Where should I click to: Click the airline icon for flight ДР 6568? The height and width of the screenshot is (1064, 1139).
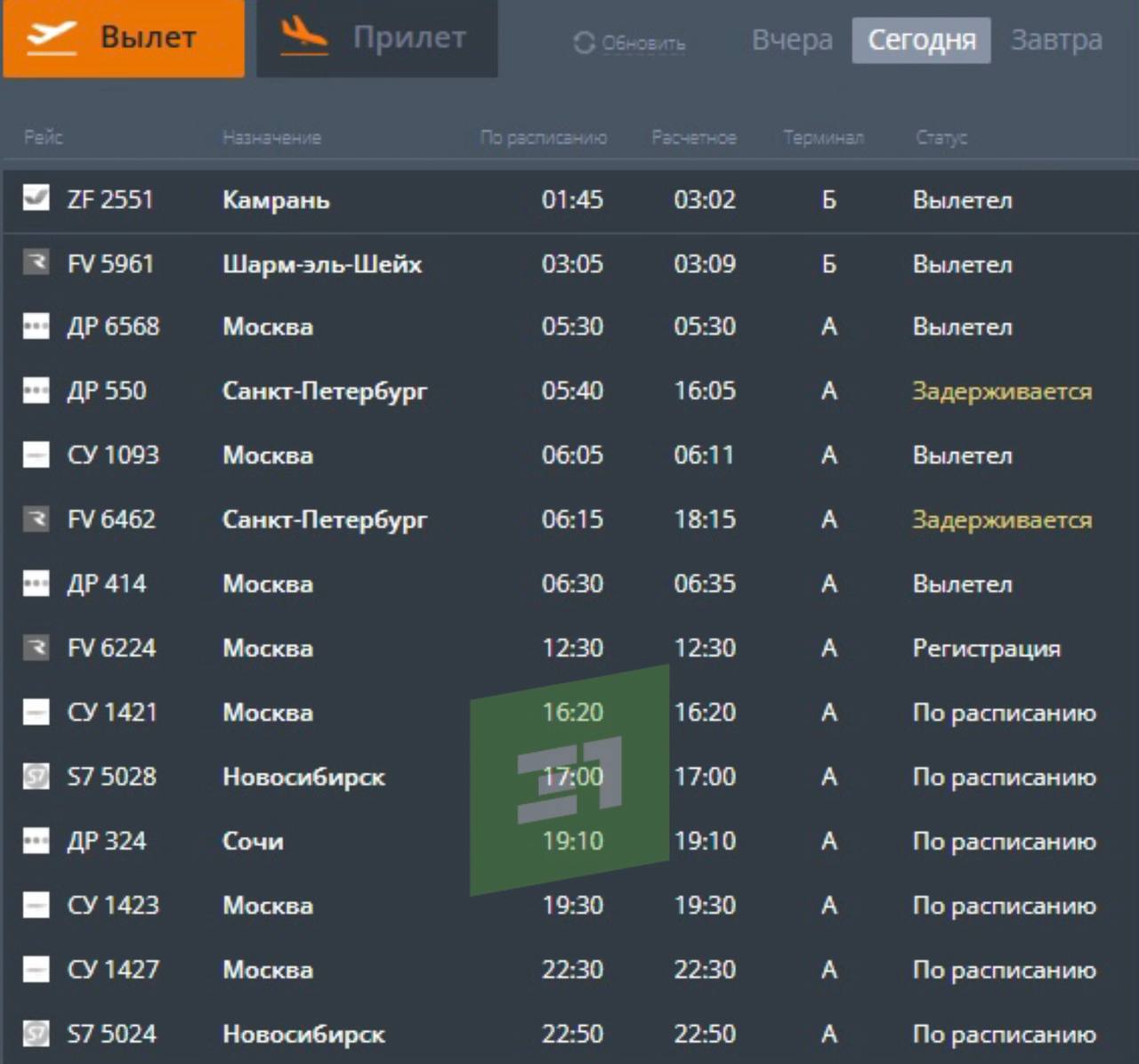point(36,326)
